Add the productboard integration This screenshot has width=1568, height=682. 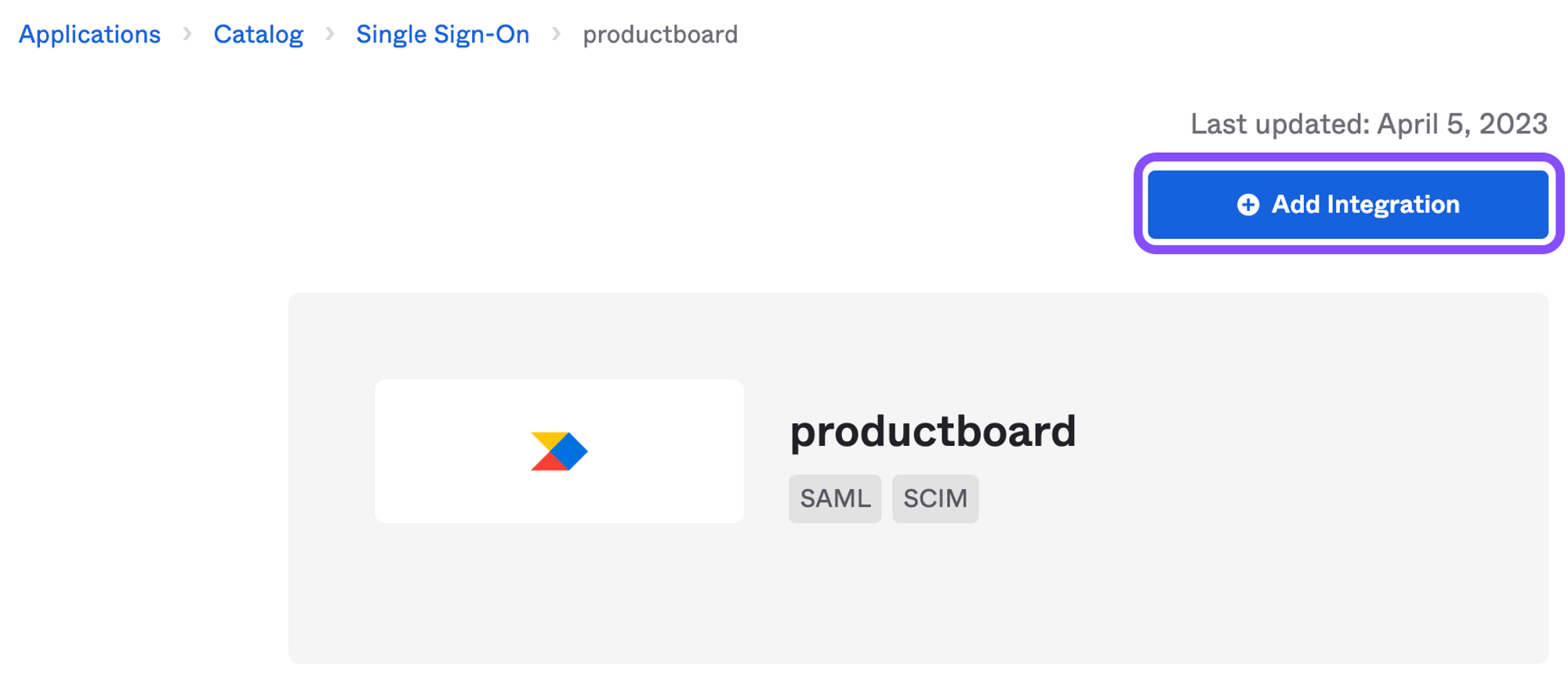pos(1348,205)
